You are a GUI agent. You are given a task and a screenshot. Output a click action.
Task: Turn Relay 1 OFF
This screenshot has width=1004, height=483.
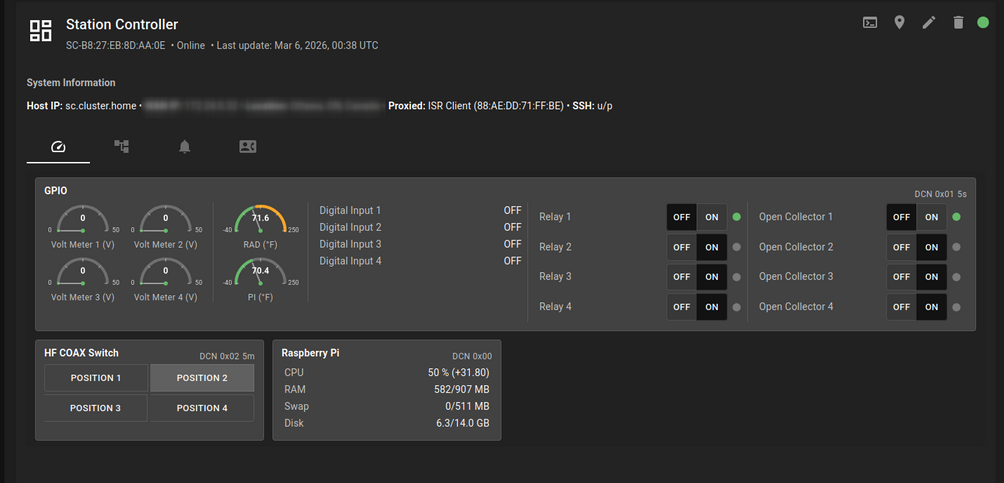[x=682, y=217]
